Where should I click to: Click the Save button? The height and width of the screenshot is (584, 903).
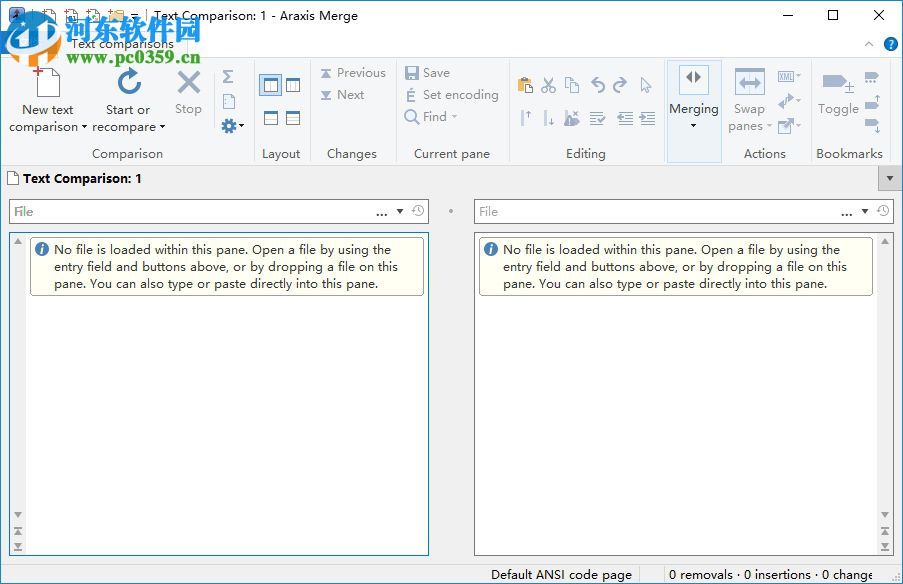point(427,73)
